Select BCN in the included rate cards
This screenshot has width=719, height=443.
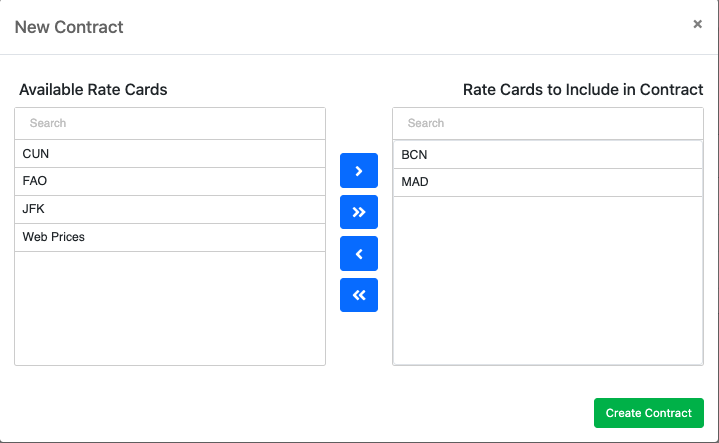coord(548,155)
